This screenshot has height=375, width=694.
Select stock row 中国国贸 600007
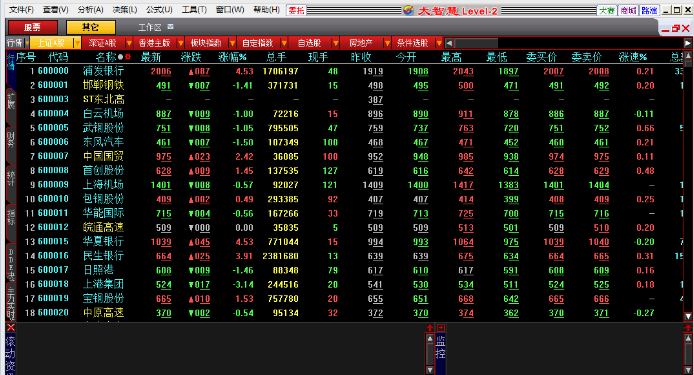350,156
